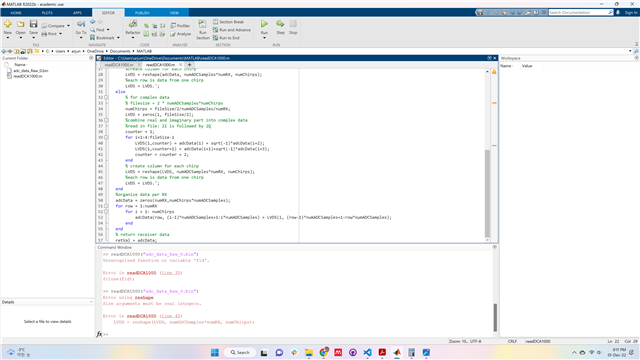
Task: Click the Open folder icon
Action: pyautogui.click(x=20, y=24)
